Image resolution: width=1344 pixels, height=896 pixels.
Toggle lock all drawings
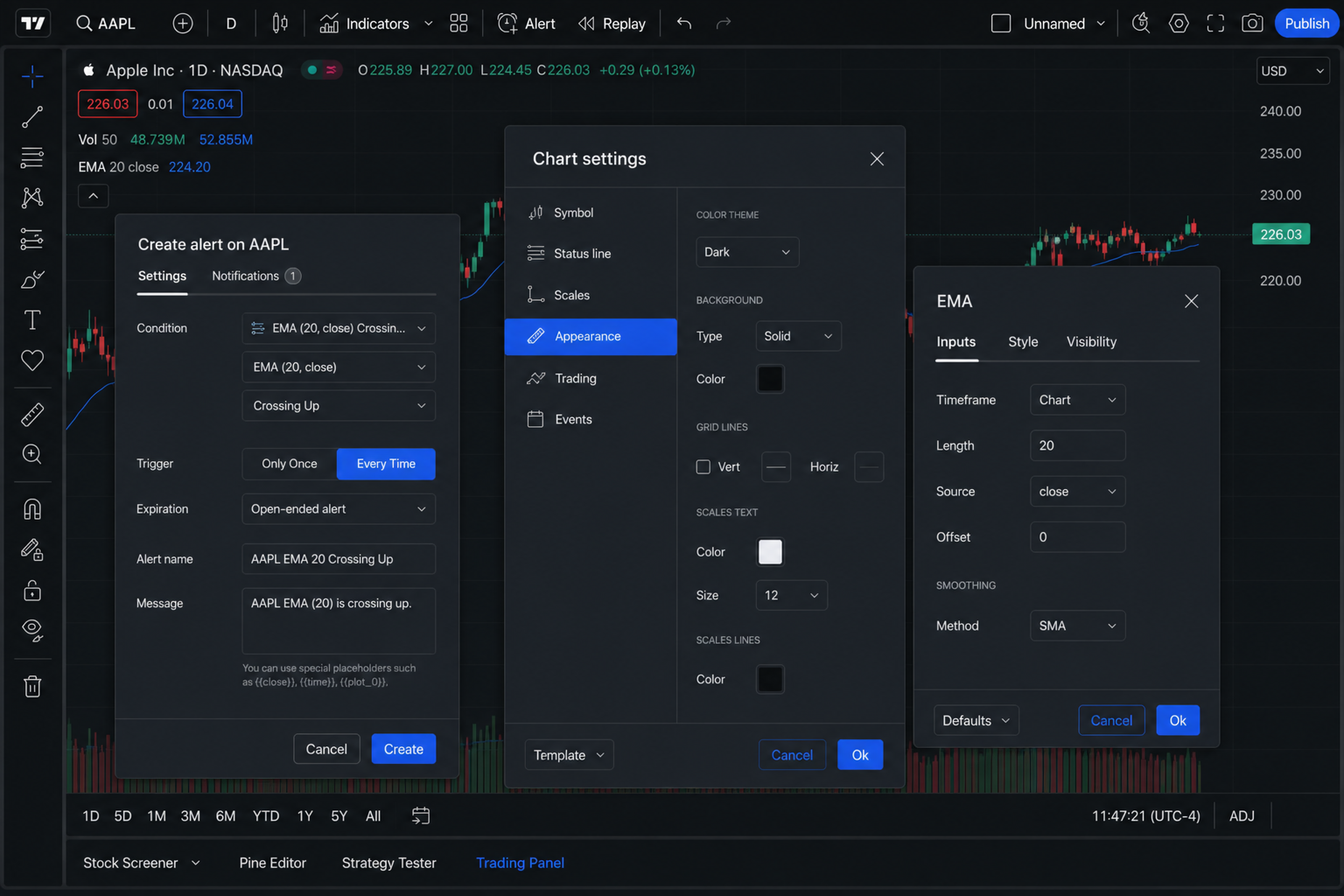coord(32,591)
